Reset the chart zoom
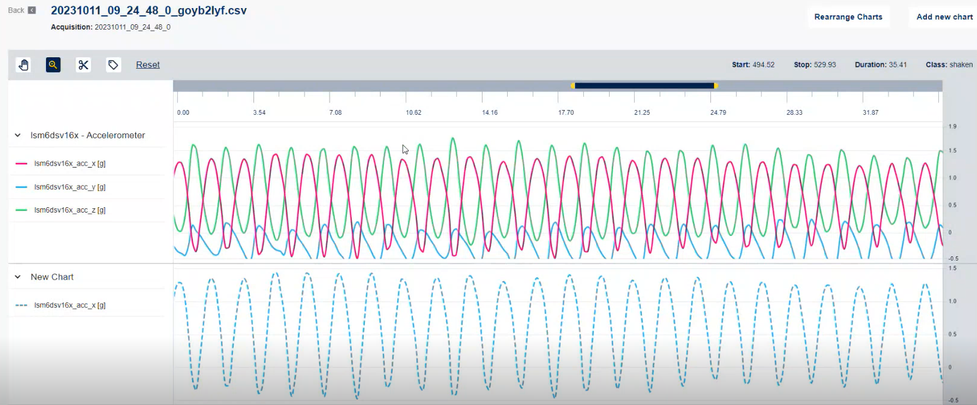This screenshot has height=405, width=977. click(x=148, y=65)
